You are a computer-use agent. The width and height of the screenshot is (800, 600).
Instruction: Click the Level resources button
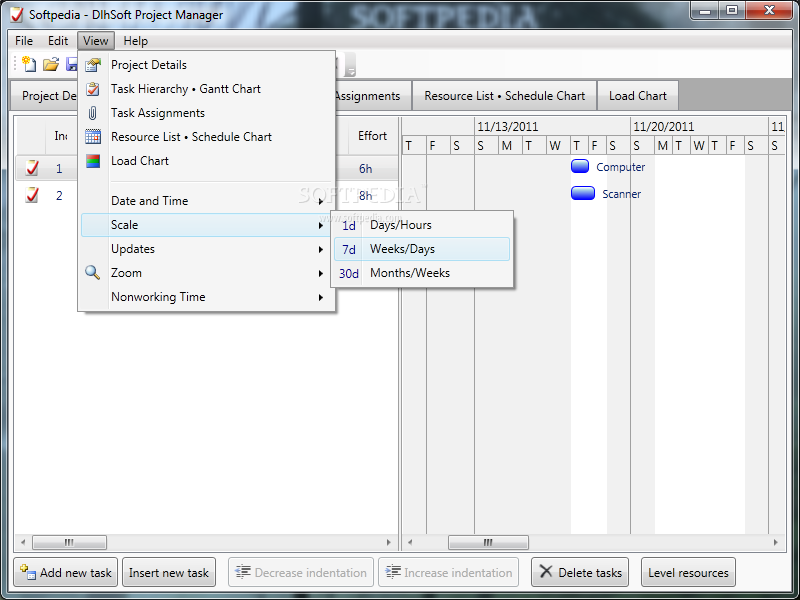pyautogui.click(x=688, y=572)
